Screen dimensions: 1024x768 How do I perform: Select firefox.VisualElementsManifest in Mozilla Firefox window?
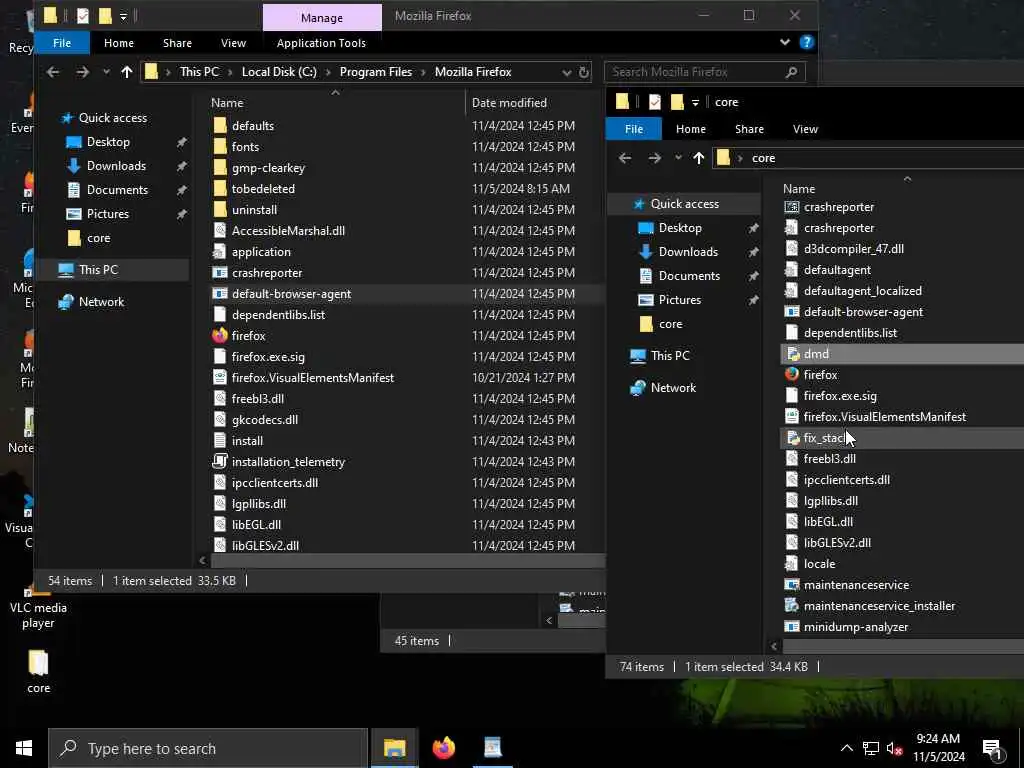pyautogui.click(x=312, y=377)
